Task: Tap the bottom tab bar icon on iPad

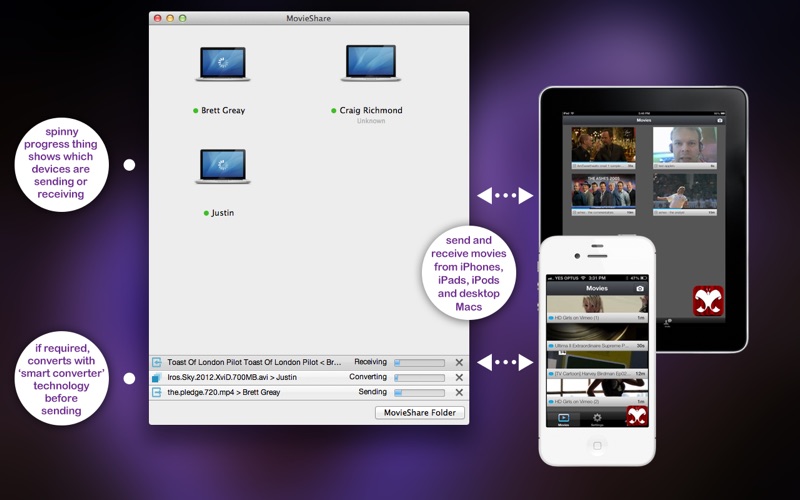Action: tap(667, 323)
